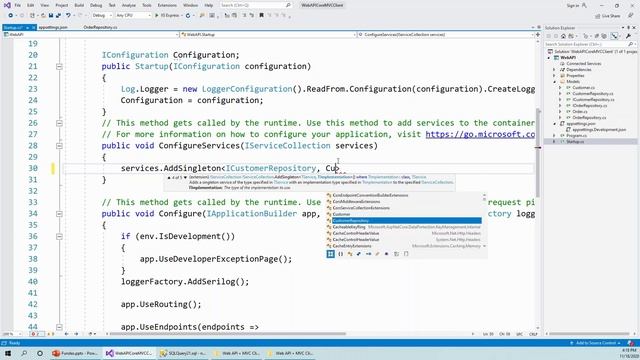Refresh browser link button in toolbar
This screenshot has width=640, height=360.
coord(188,16)
